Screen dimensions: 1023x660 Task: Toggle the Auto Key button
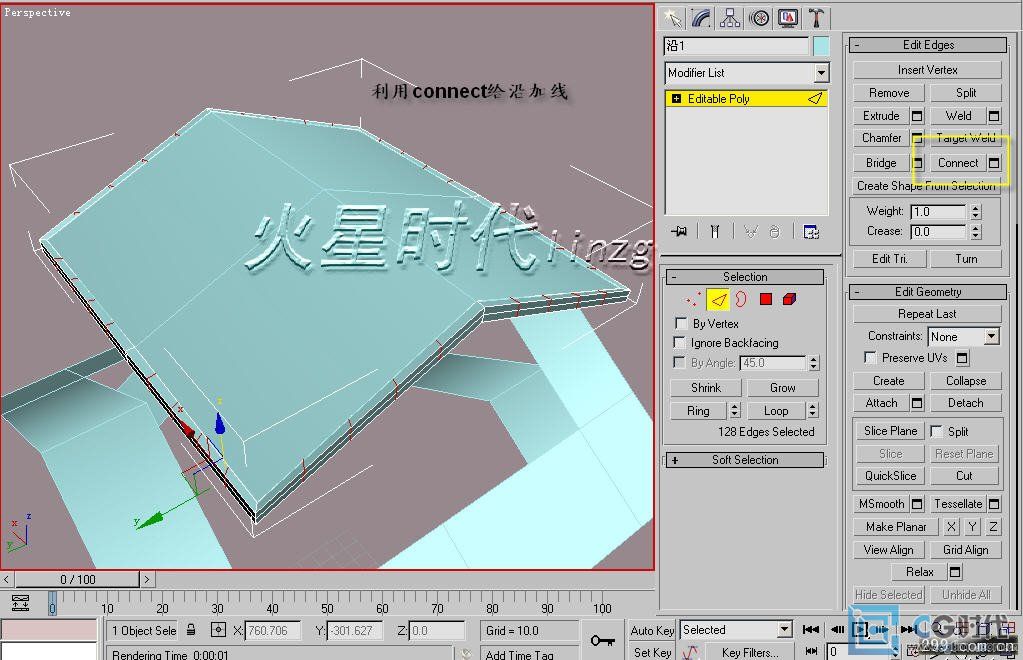pyautogui.click(x=652, y=631)
